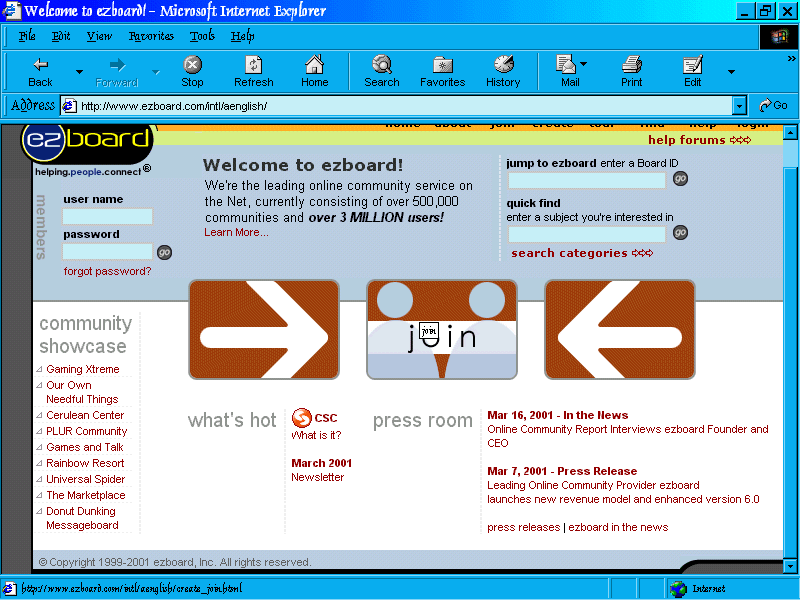Open the Edit button dropdown arrow
800x600 pixels.
pyautogui.click(x=731, y=72)
